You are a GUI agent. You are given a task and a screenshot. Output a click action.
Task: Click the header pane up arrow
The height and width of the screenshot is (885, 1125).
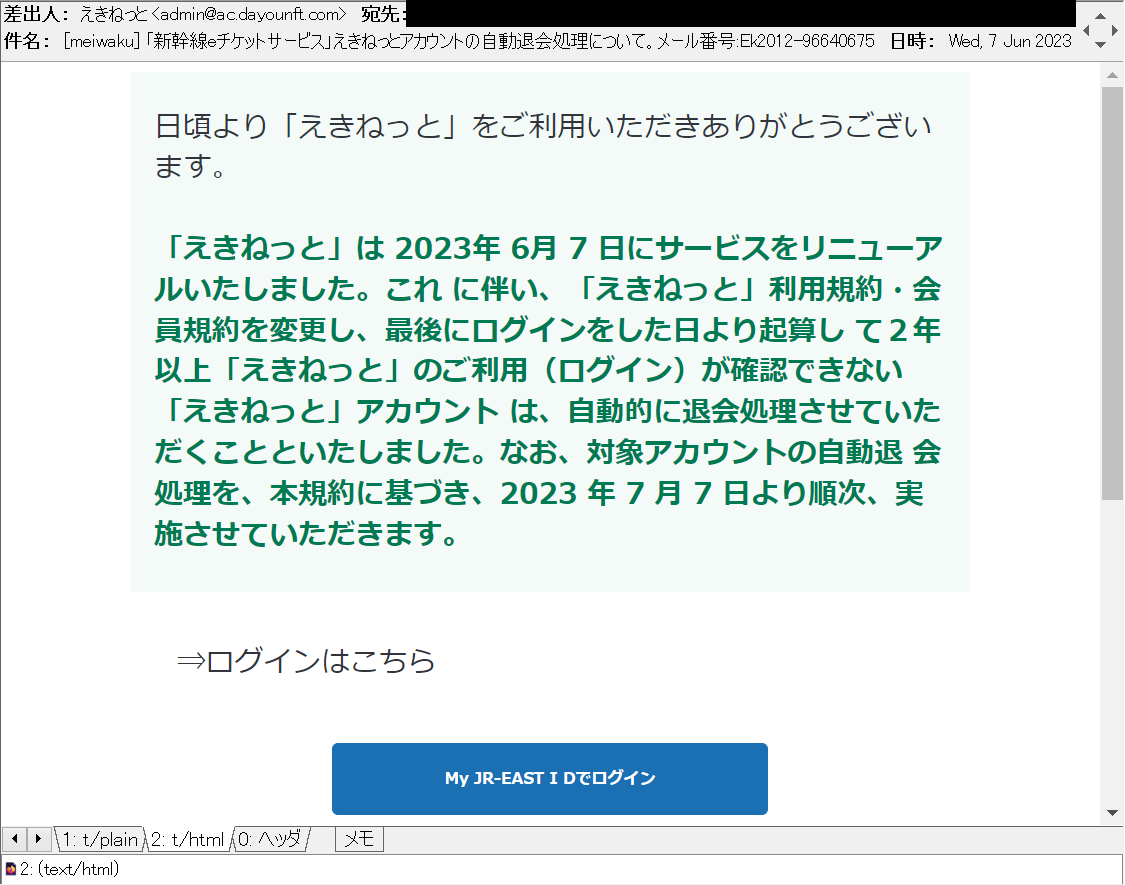(1101, 15)
